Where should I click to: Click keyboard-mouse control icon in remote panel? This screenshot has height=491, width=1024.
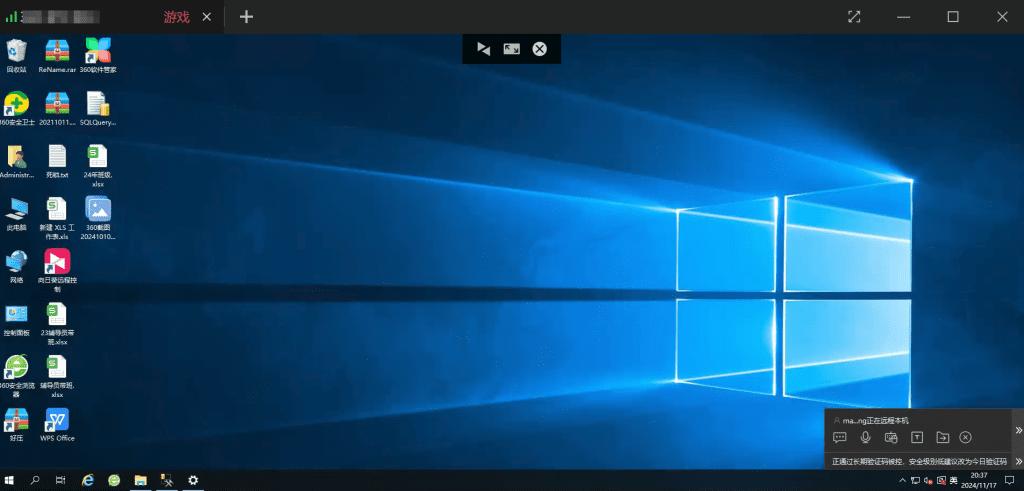click(891, 437)
